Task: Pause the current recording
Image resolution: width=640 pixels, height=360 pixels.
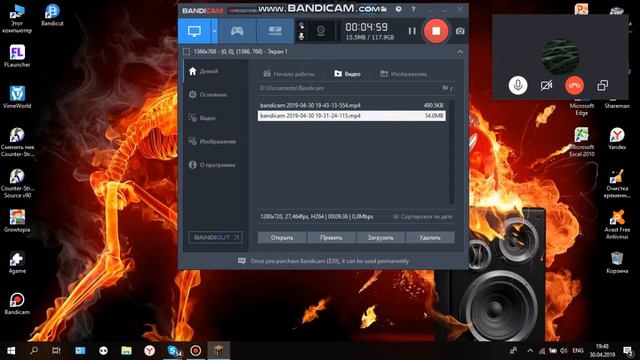Action: (412, 31)
